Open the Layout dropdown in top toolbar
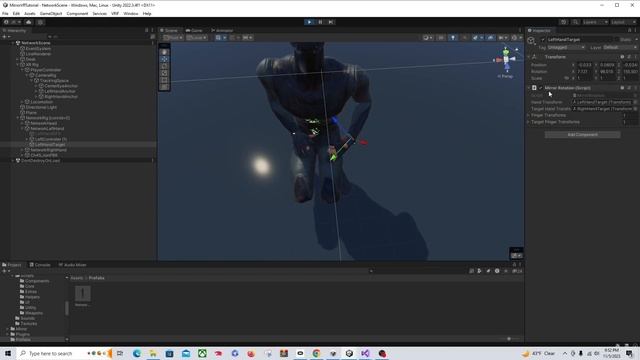Viewport: 640px width, 360px height. tap(624, 22)
